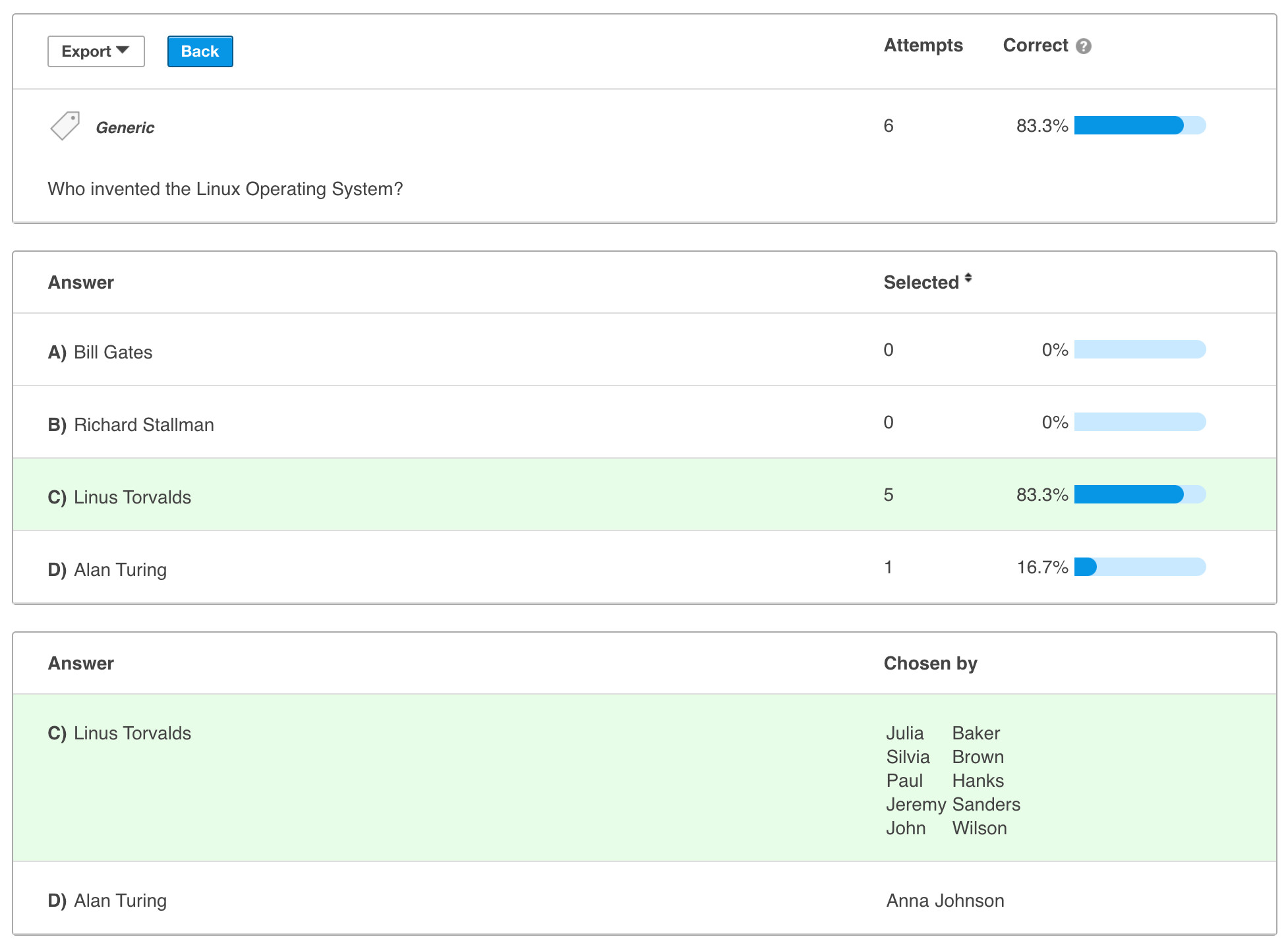
Task: Click student name Anna Johnson
Action: pos(945,900)
